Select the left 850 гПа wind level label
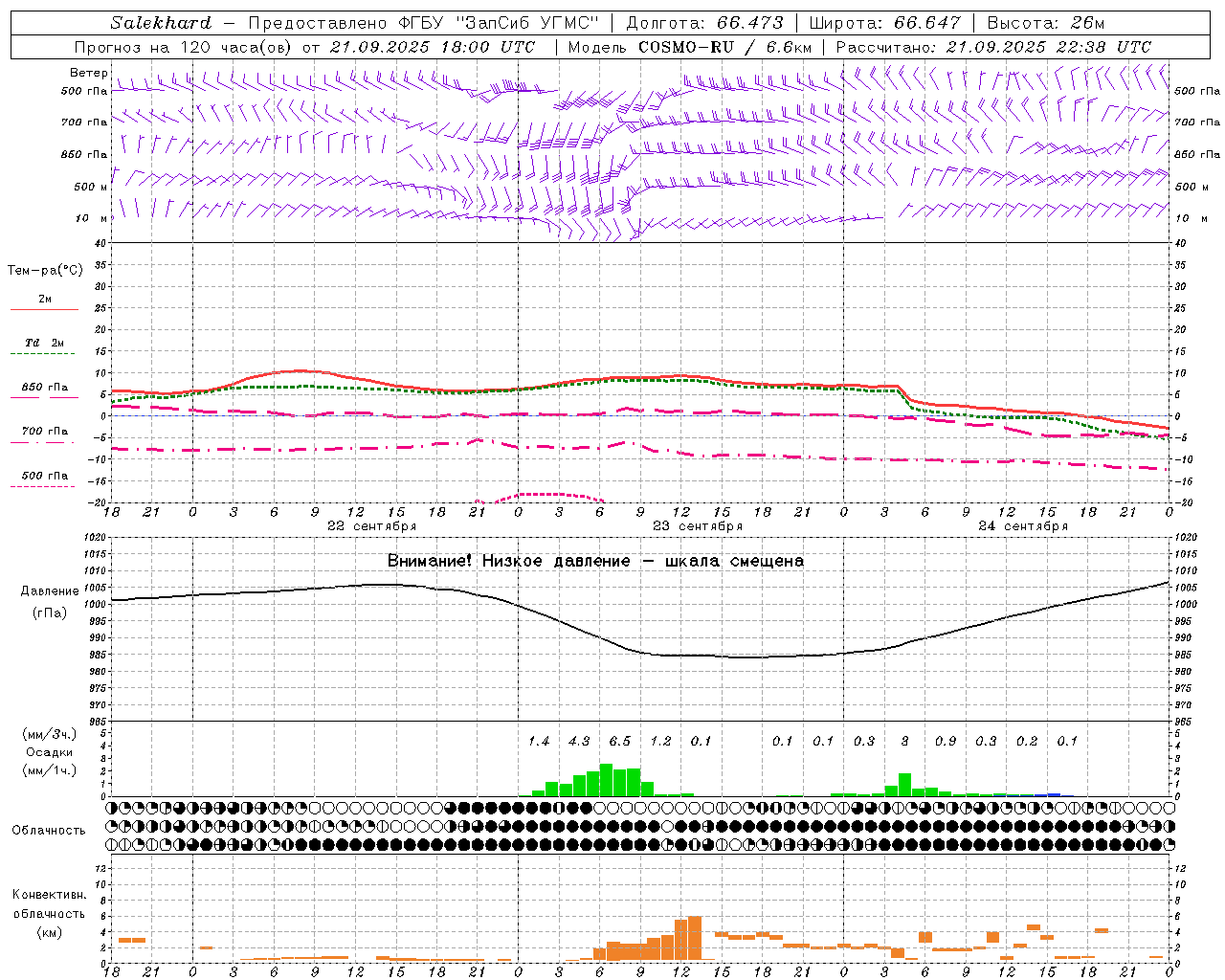The image size is (1225, 980). tap(85, 154)
